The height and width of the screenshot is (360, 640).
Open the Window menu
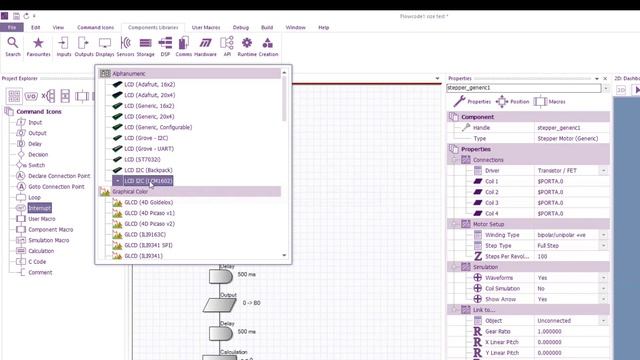[x=296, y=27]
